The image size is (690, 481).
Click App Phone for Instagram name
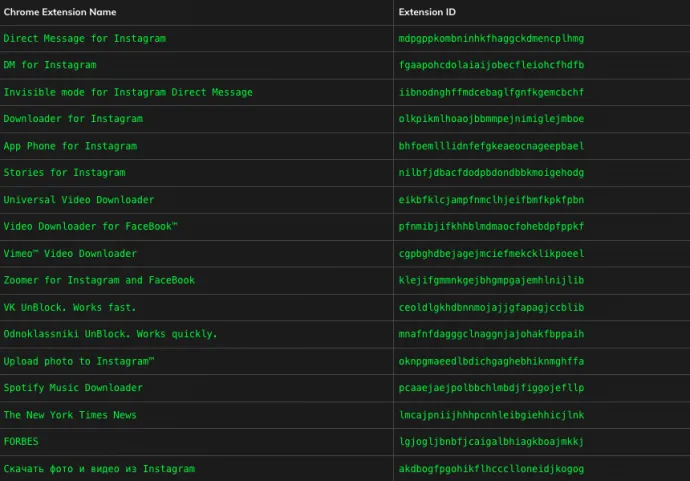pos(70,146)
